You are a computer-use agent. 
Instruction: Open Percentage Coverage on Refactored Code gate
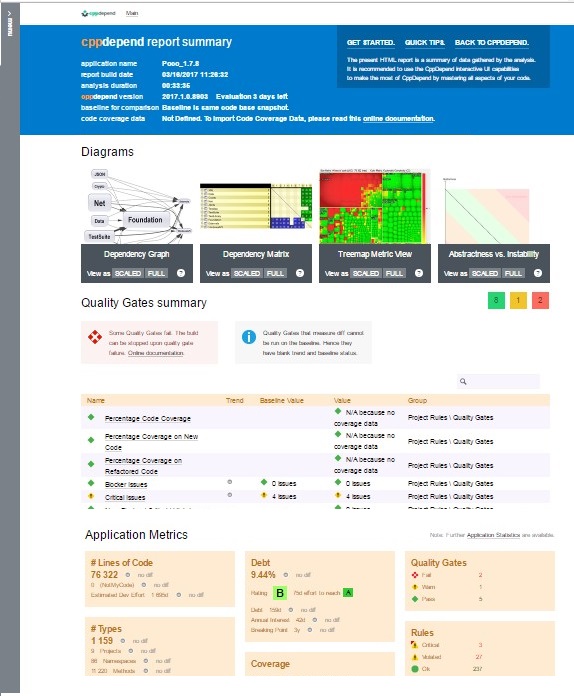click(143, 466)
